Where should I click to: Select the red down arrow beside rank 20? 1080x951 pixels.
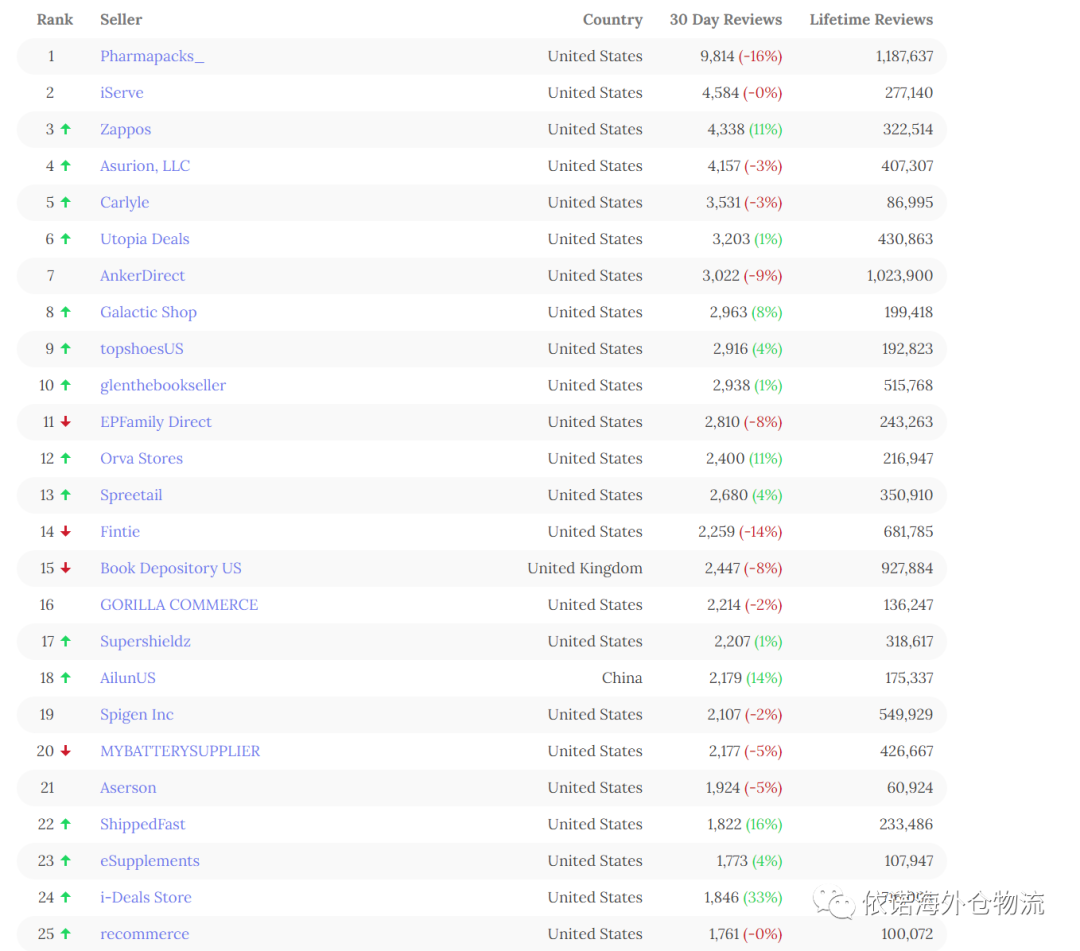[x=66, y=750]
